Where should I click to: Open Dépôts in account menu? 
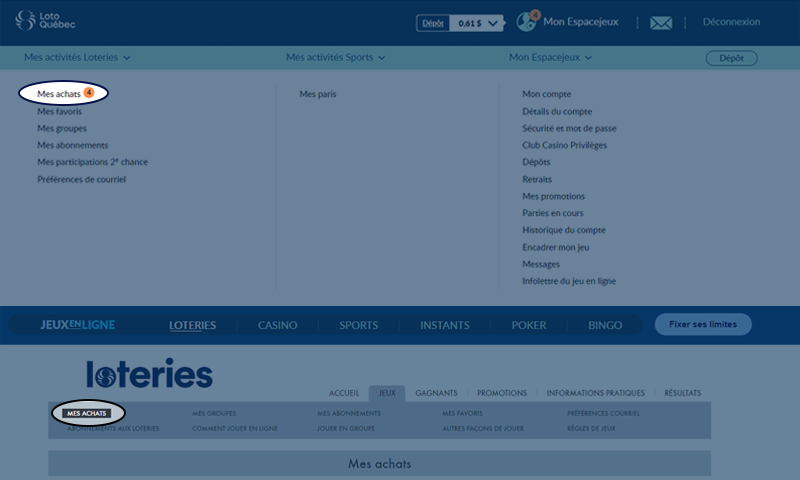tap(536, 162)
